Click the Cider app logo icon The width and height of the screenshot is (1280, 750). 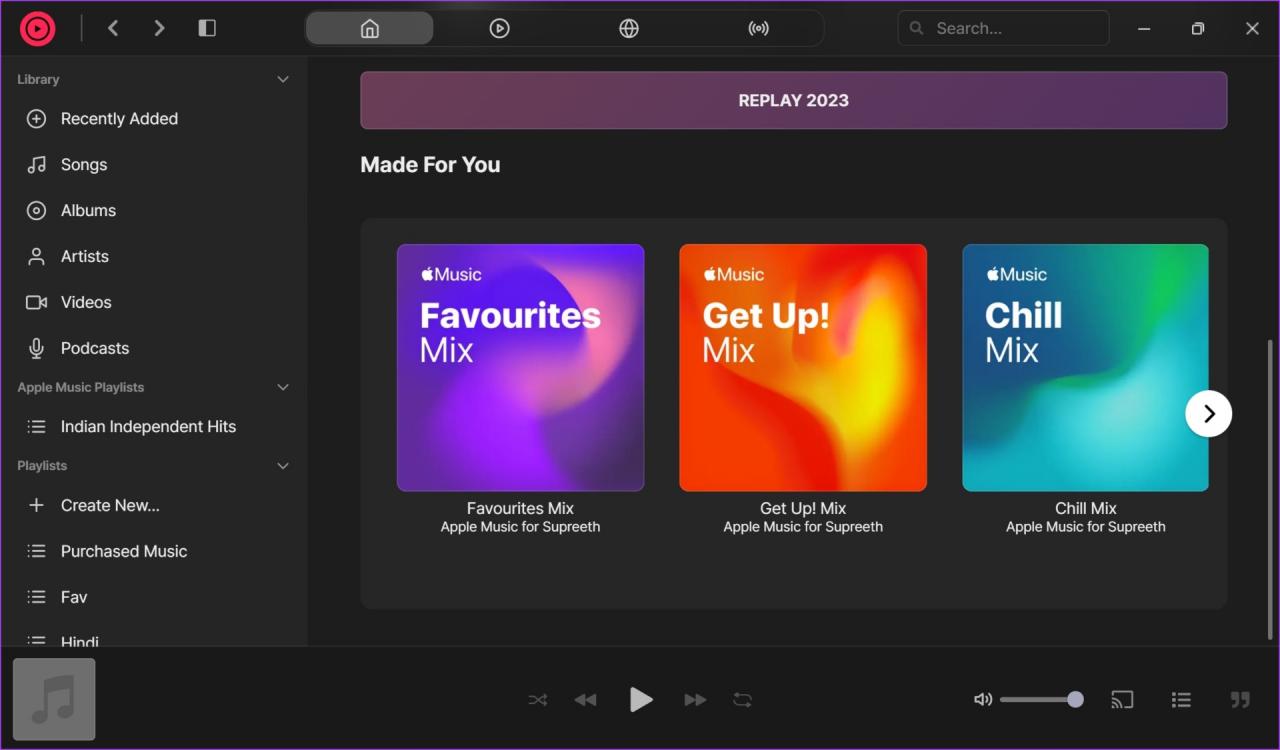[38, 29]
